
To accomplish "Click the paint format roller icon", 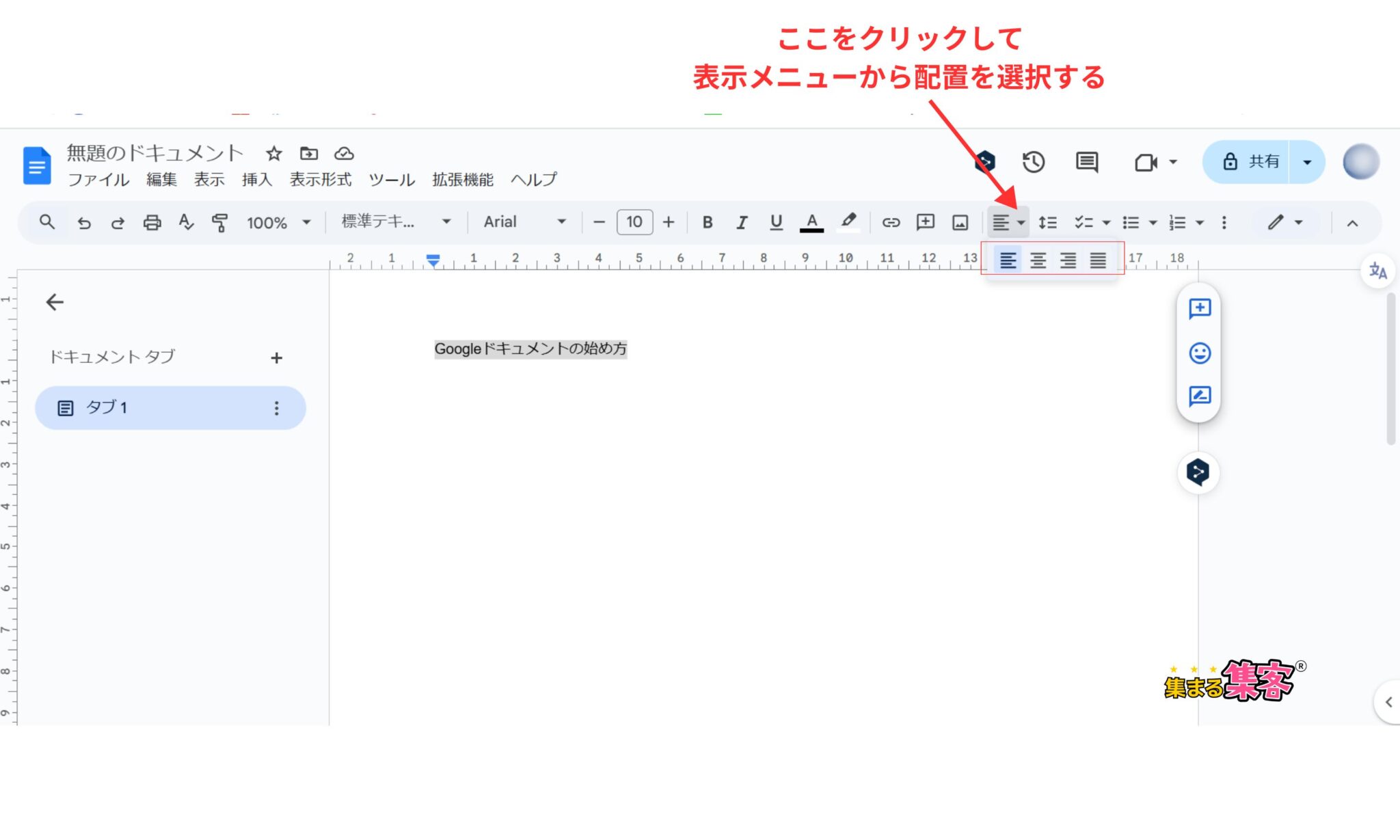I will point(219,223).
